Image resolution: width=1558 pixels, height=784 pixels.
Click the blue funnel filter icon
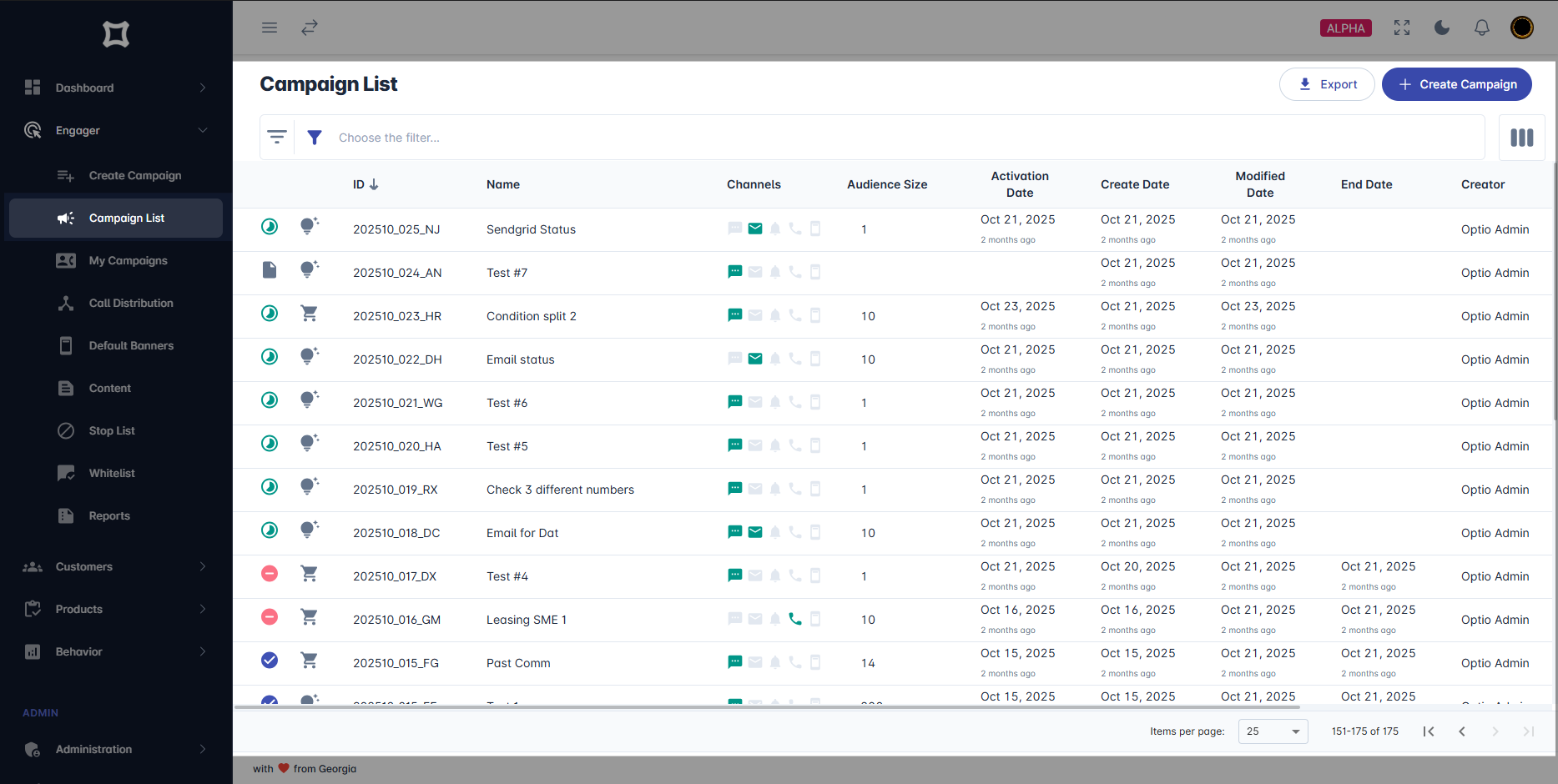(315, 138)
